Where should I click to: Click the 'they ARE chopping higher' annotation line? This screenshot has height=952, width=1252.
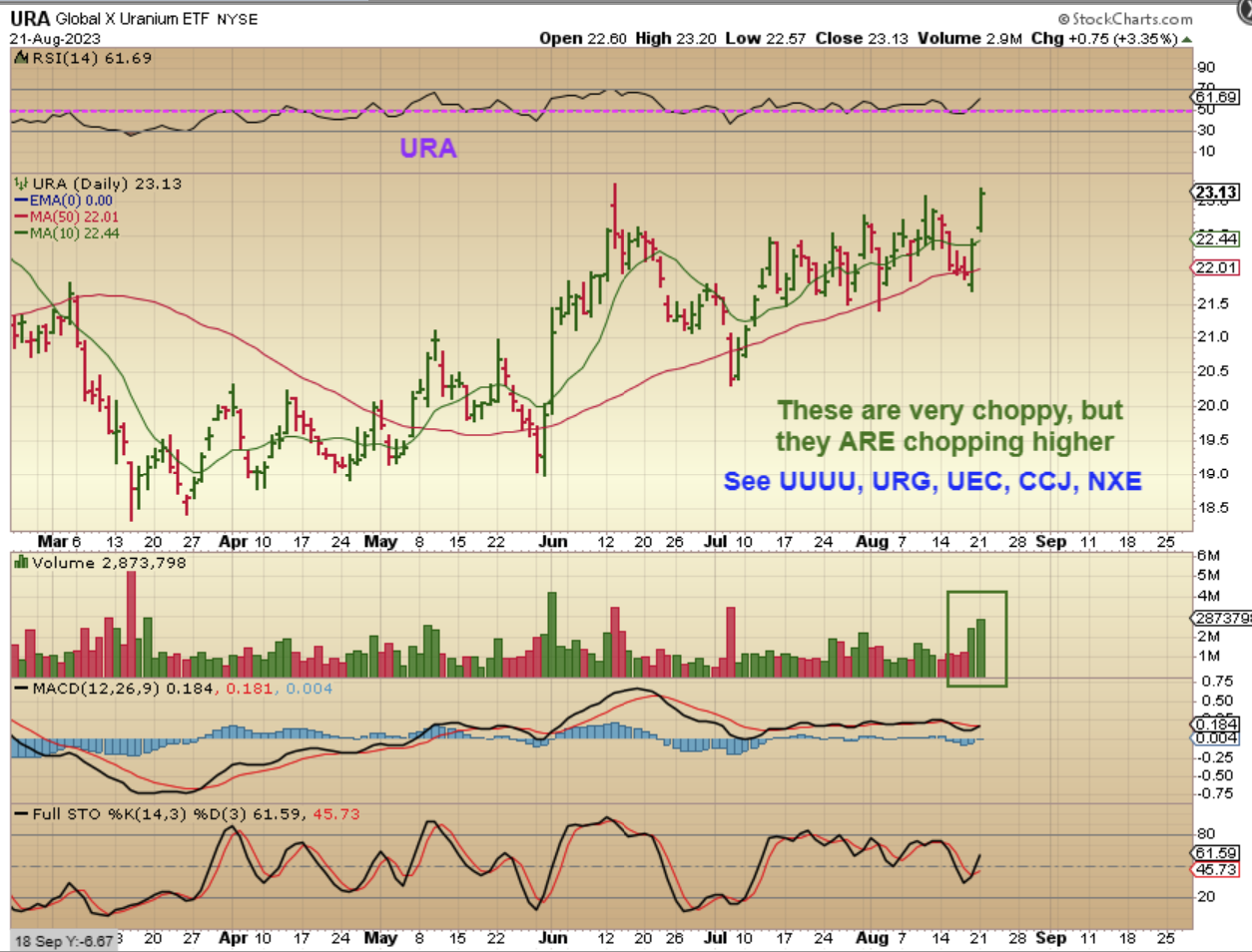[944, 442]
